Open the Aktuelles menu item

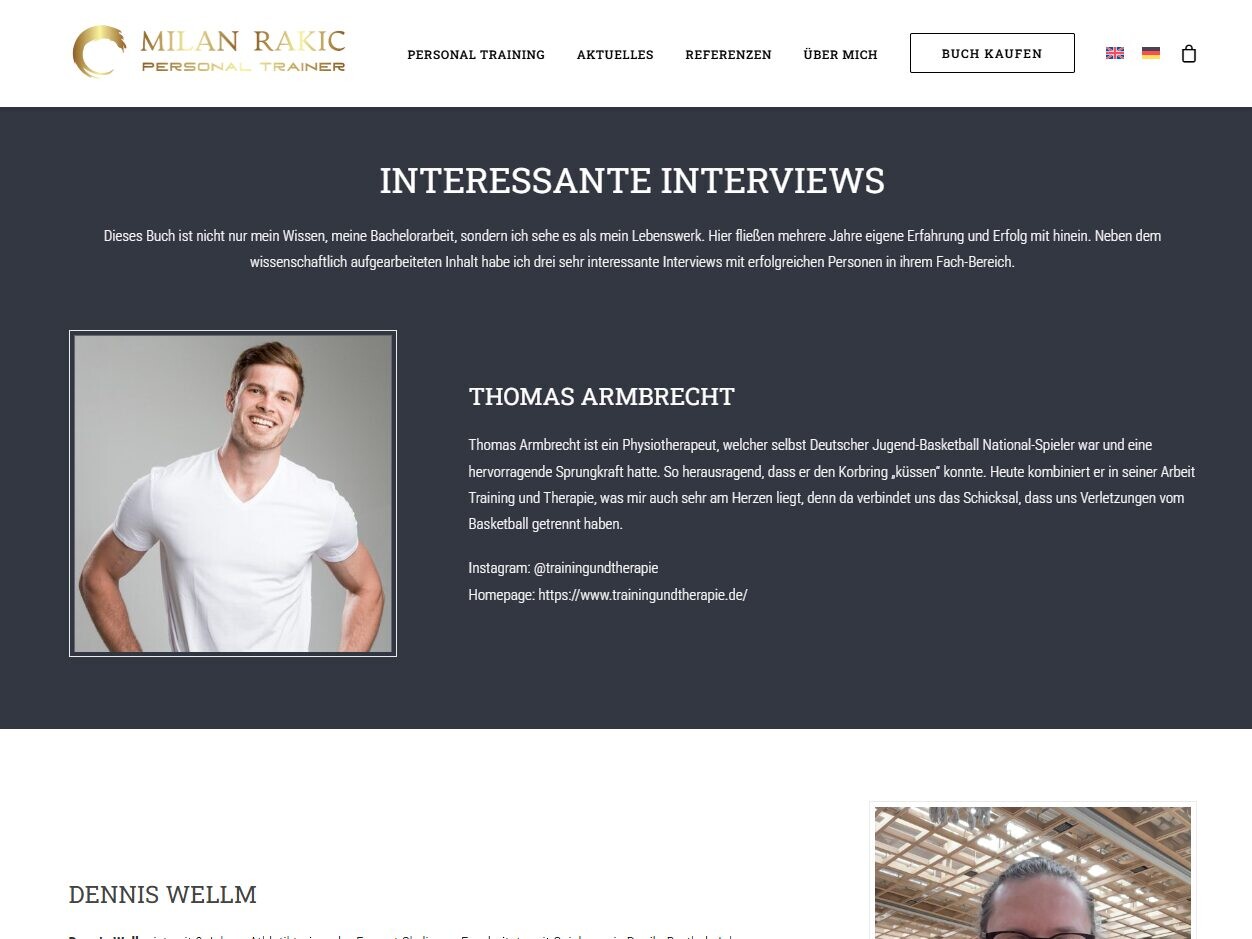pyautogui.click(x=615, y=55)
